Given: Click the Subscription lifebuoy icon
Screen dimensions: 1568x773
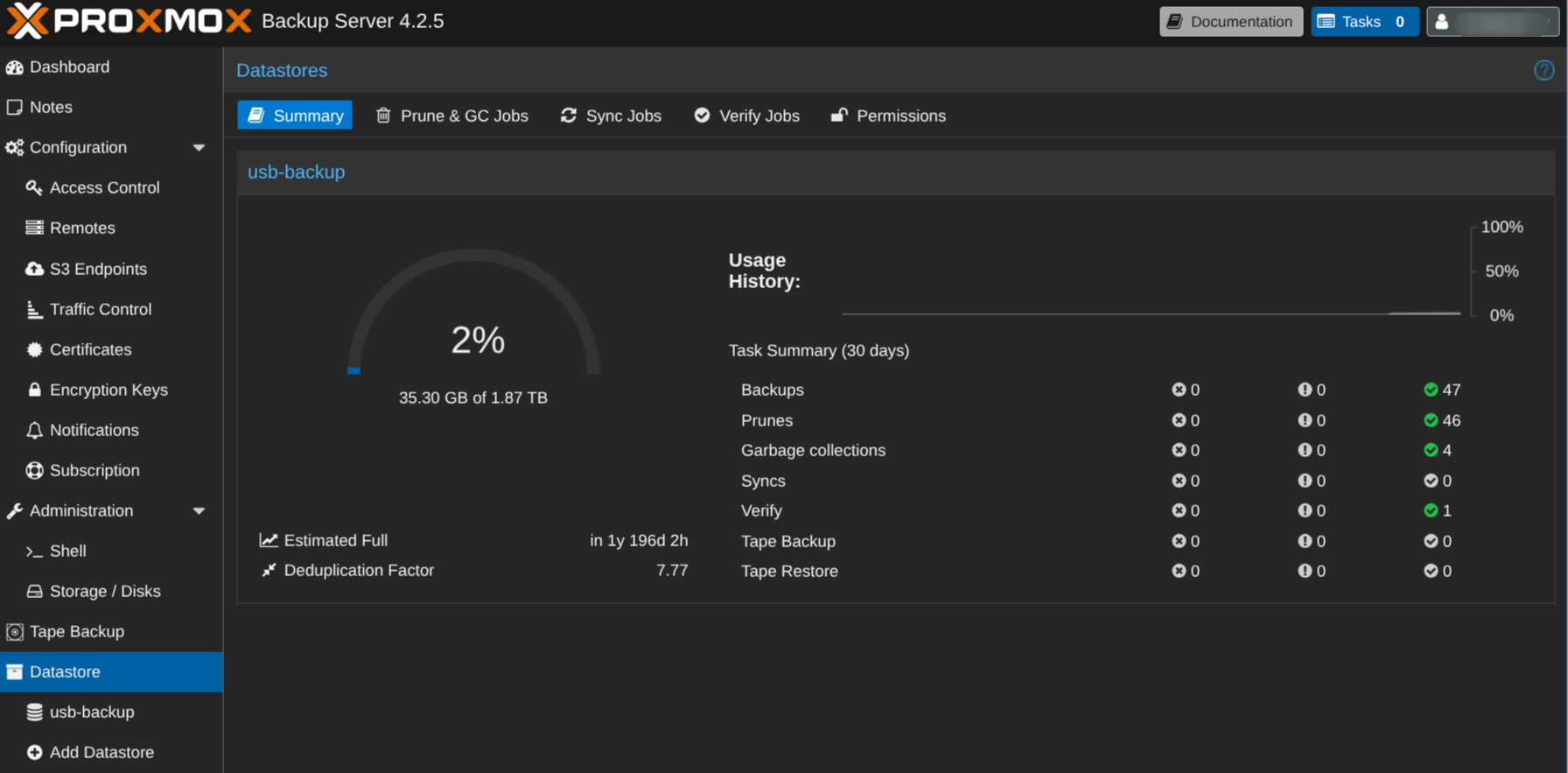Looking at the screenshot, I should [34, 470].
